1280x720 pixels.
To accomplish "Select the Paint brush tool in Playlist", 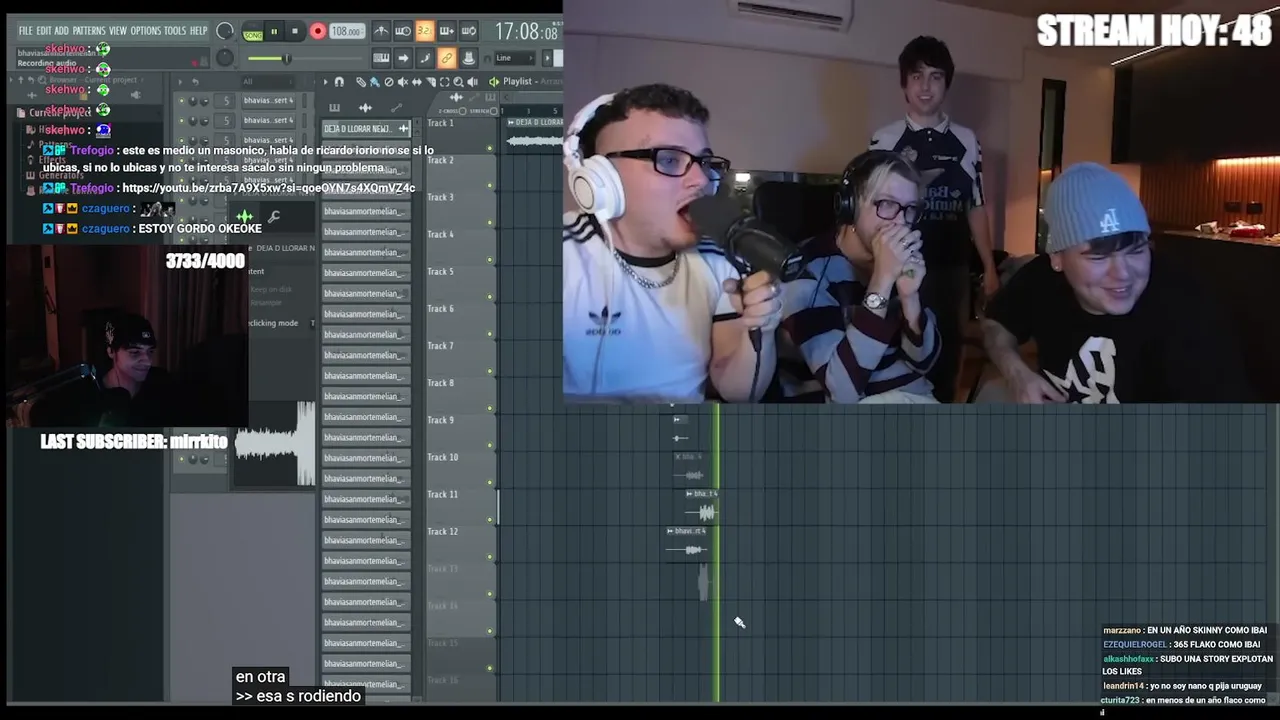I will [375, 81].
